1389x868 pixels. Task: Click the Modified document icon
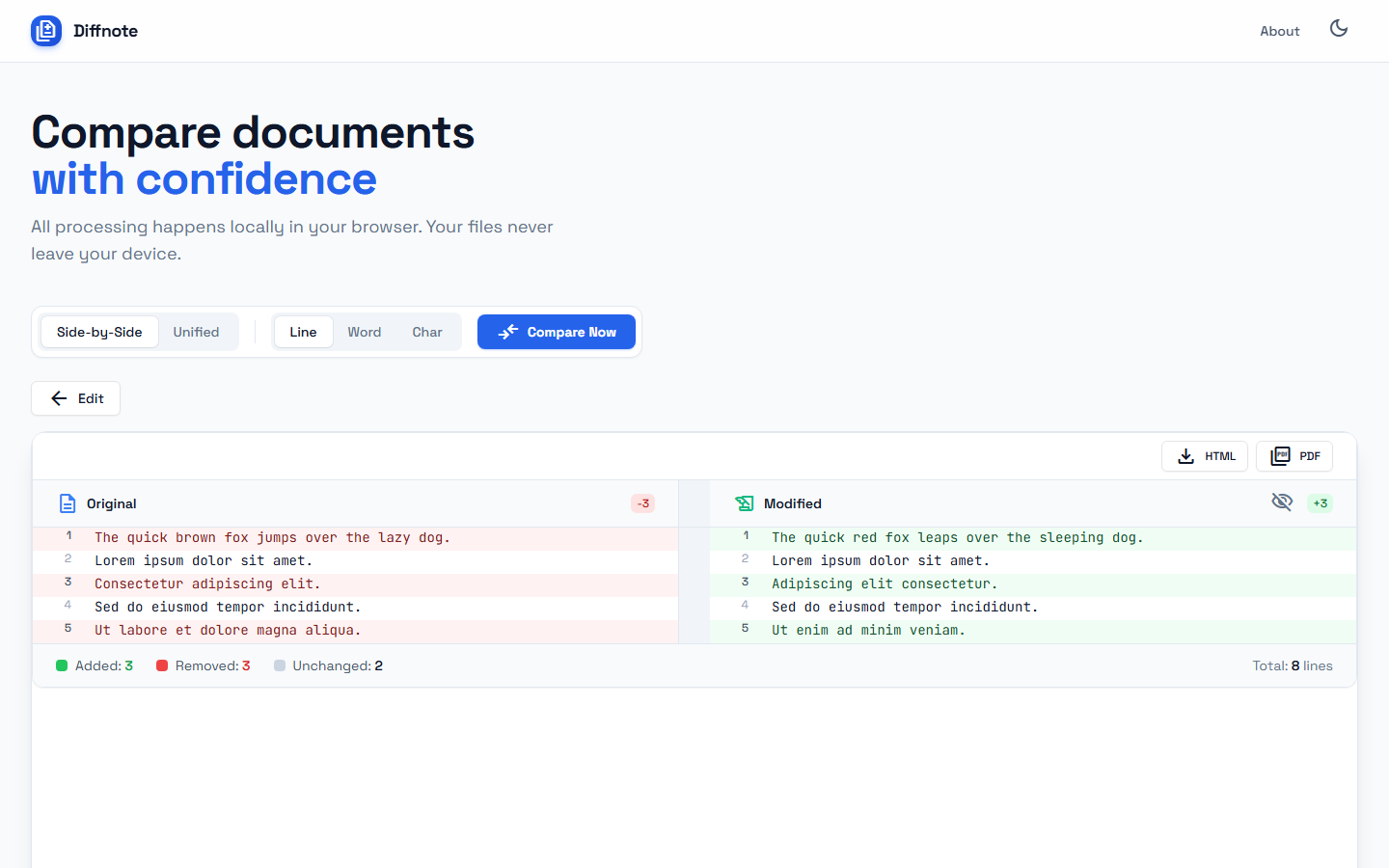(745, 503)
